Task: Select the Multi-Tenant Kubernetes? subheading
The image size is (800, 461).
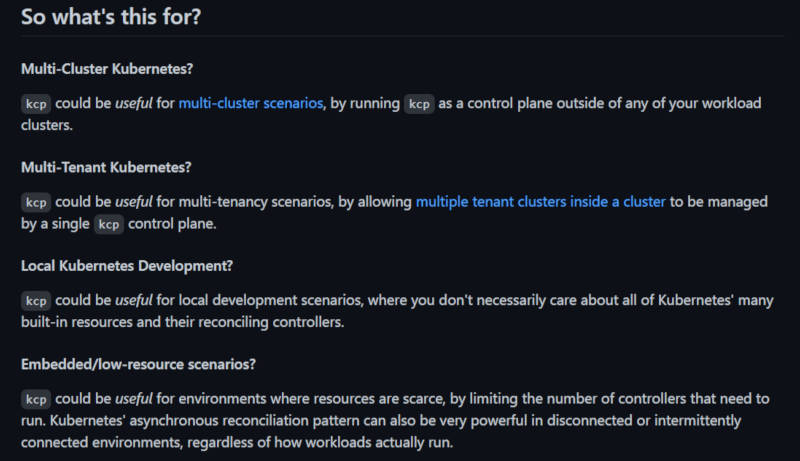Action: pyautogui.click(x=106, y=167)
